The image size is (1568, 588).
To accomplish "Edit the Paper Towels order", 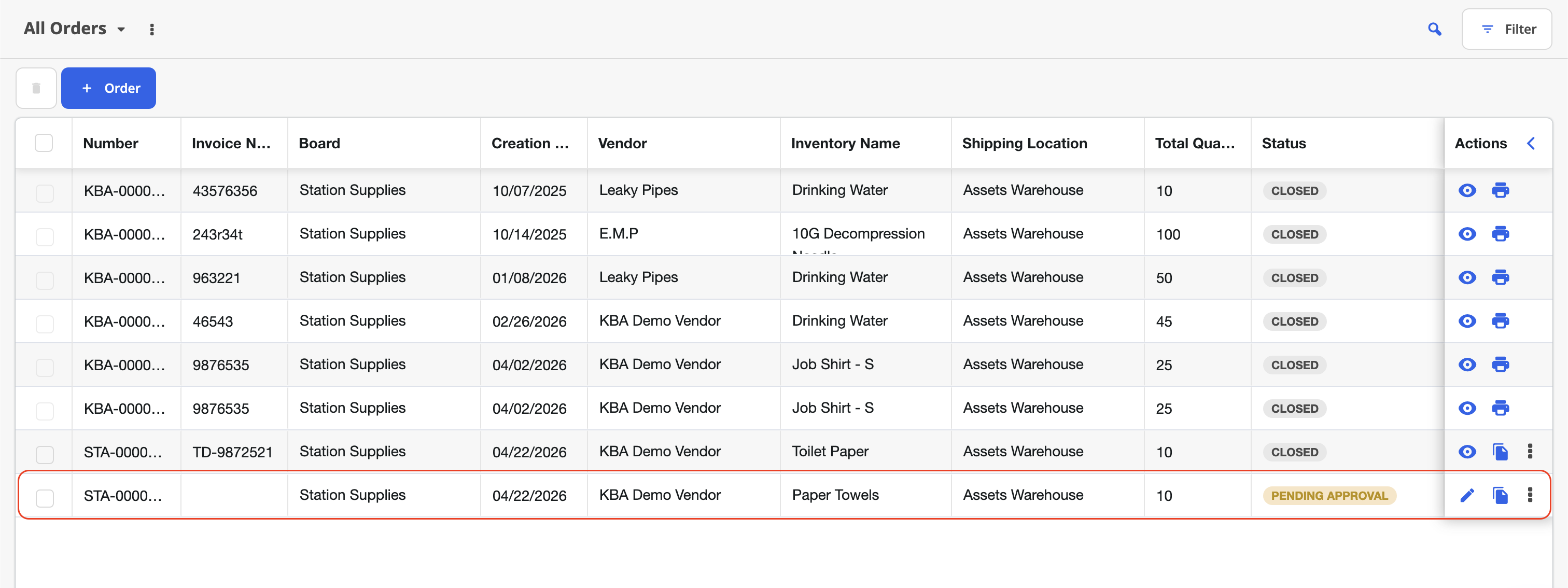I will [x=1467, y=495].
